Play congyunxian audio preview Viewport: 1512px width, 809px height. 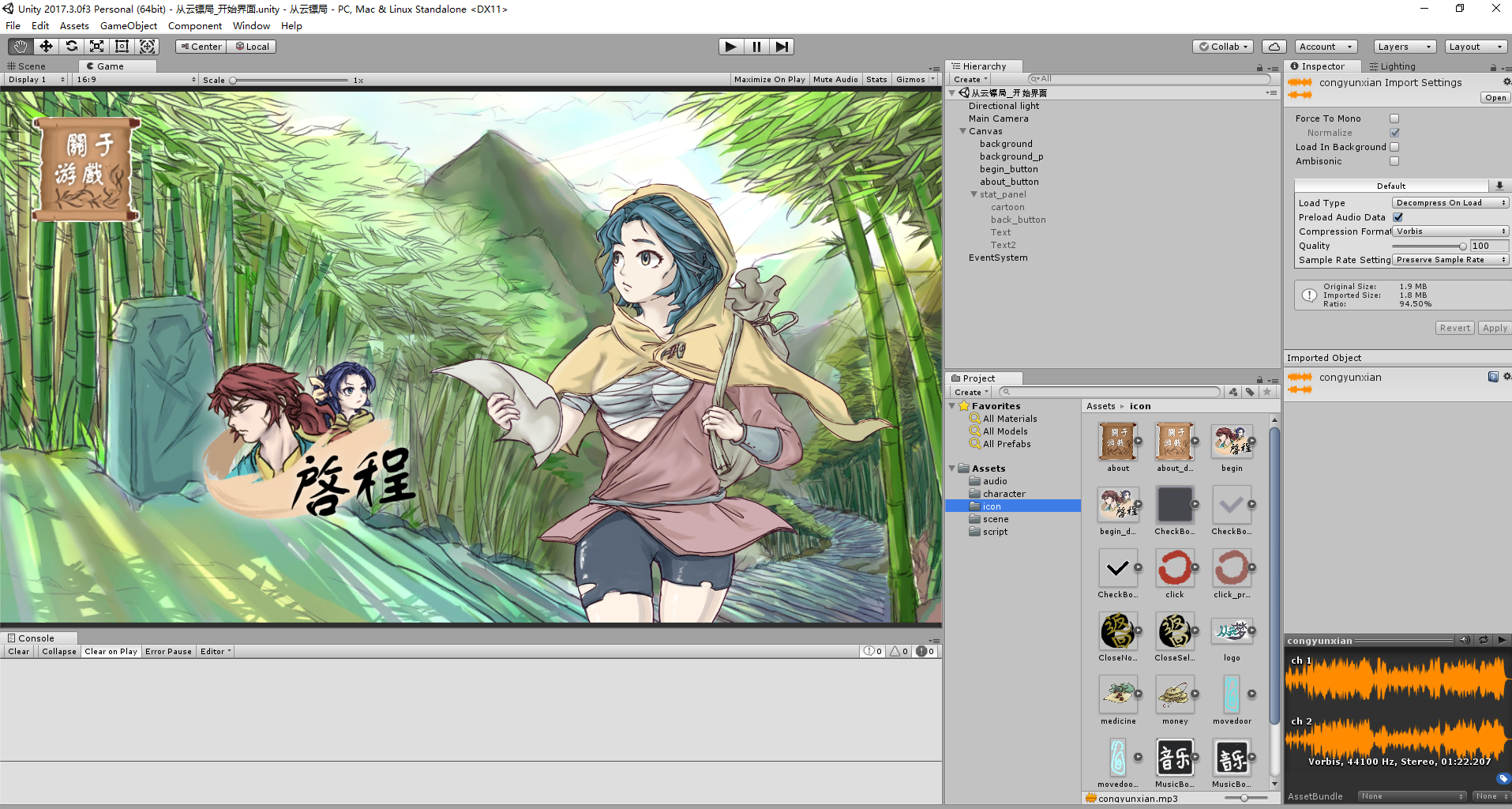pos(1502,640)
